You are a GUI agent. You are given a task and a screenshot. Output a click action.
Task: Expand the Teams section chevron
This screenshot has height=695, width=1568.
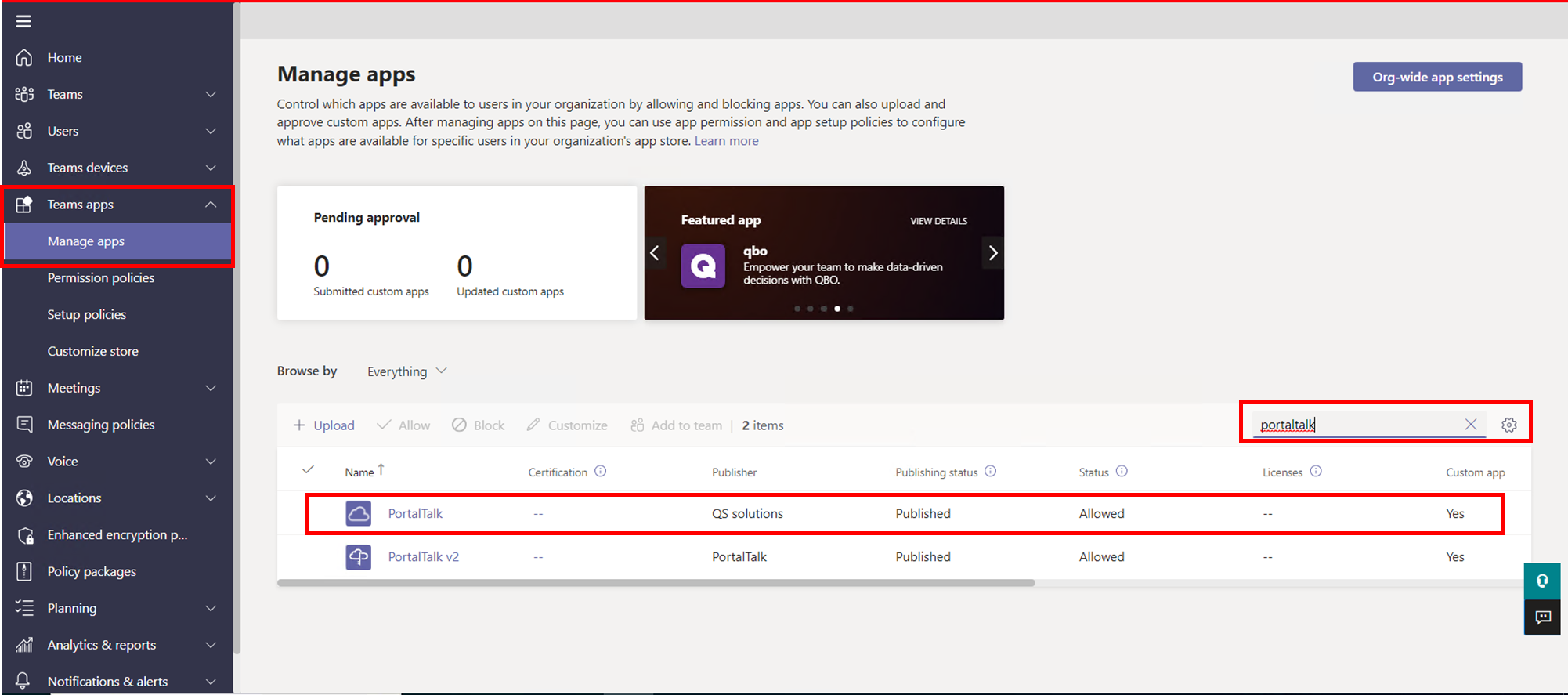pos(211,94)
